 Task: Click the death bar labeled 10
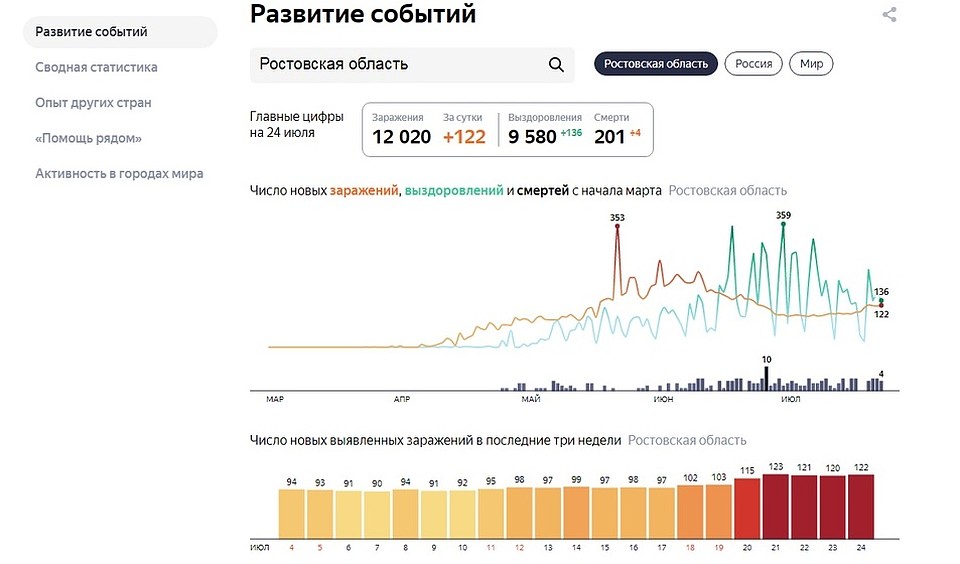(x=766, y=378)
